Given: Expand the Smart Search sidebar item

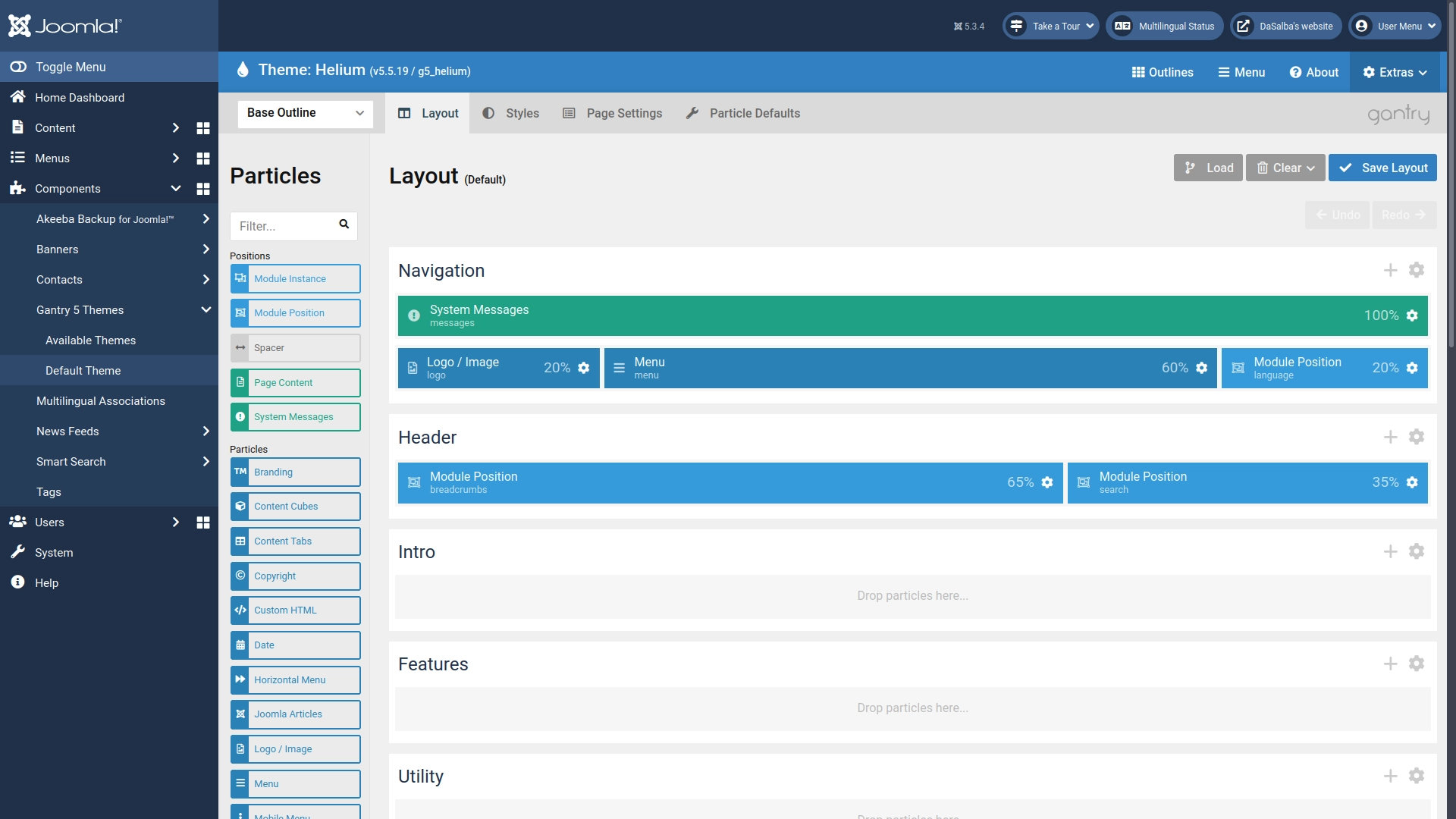Looking at the screenshot, I should pyautogui.click(x=206, y=461).
